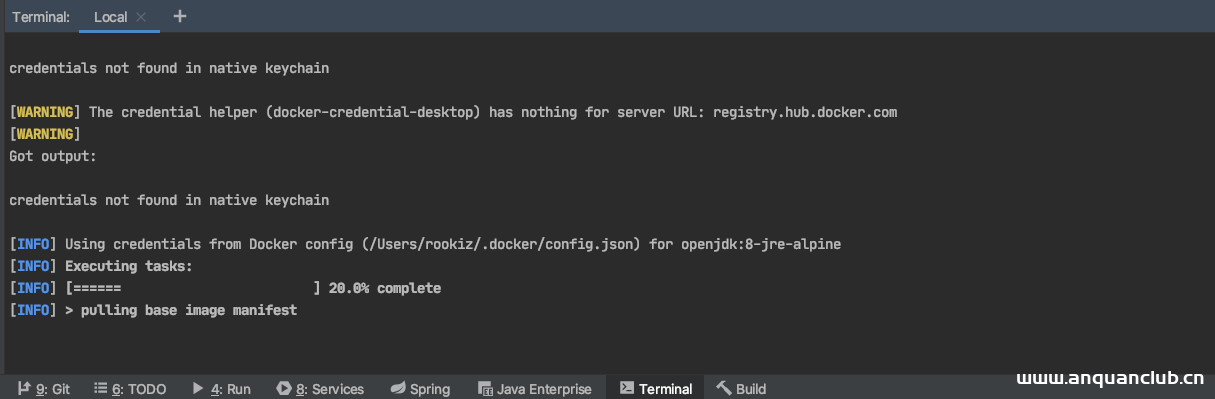Click the Spring leaf icon

pos(397,389)
